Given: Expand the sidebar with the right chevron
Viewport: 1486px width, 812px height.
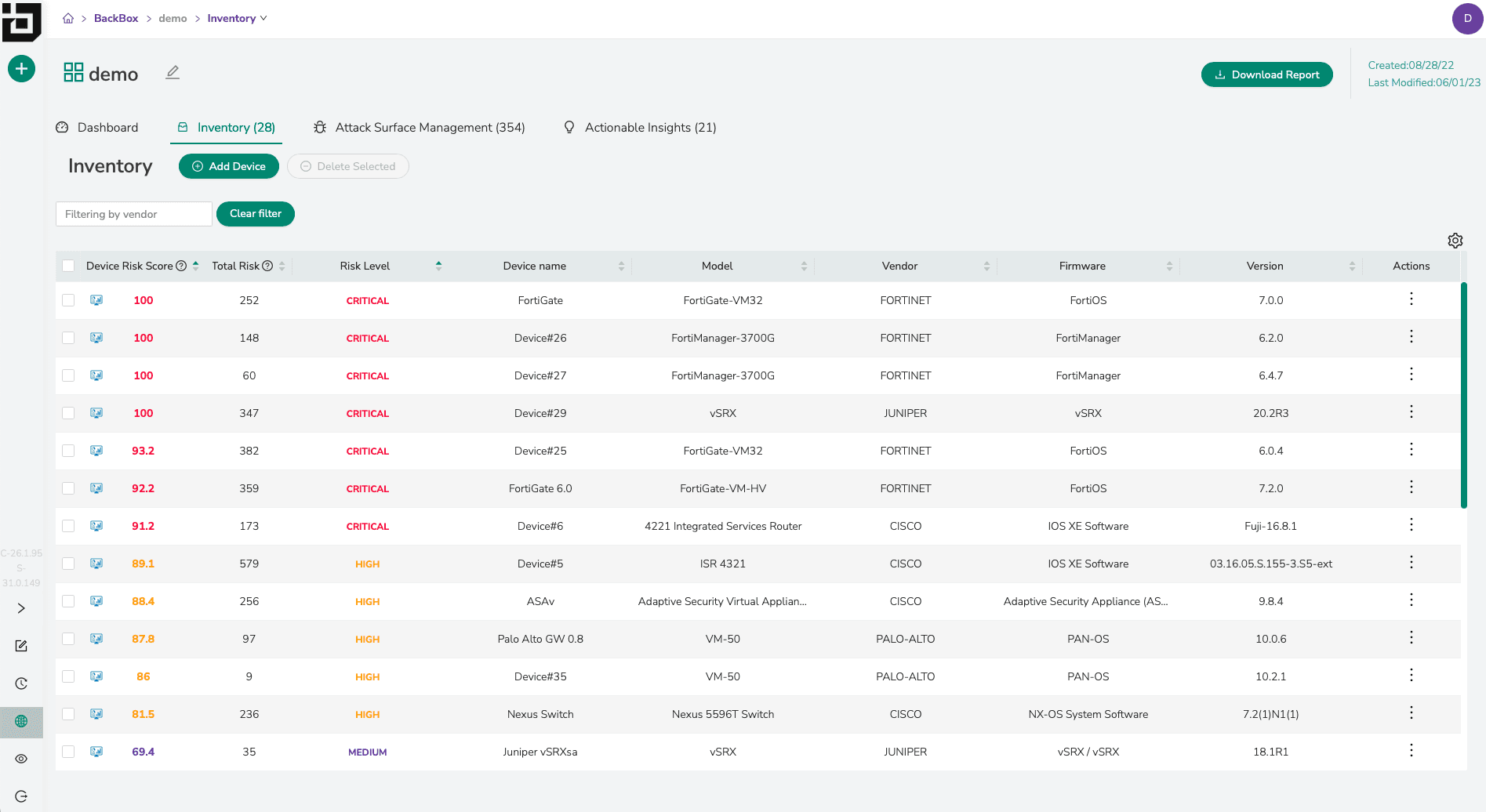Looking at the screenshot, I should pos(21,608).
